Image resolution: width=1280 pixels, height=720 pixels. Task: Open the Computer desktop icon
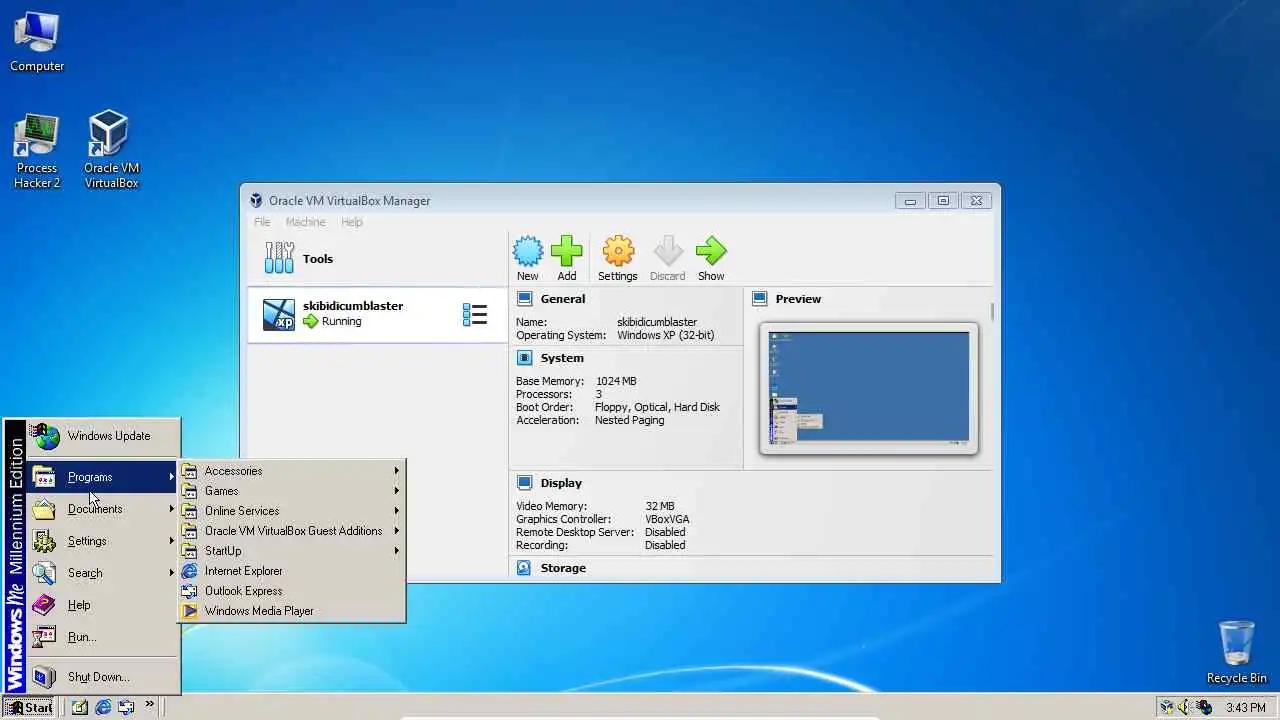[37, 42]
